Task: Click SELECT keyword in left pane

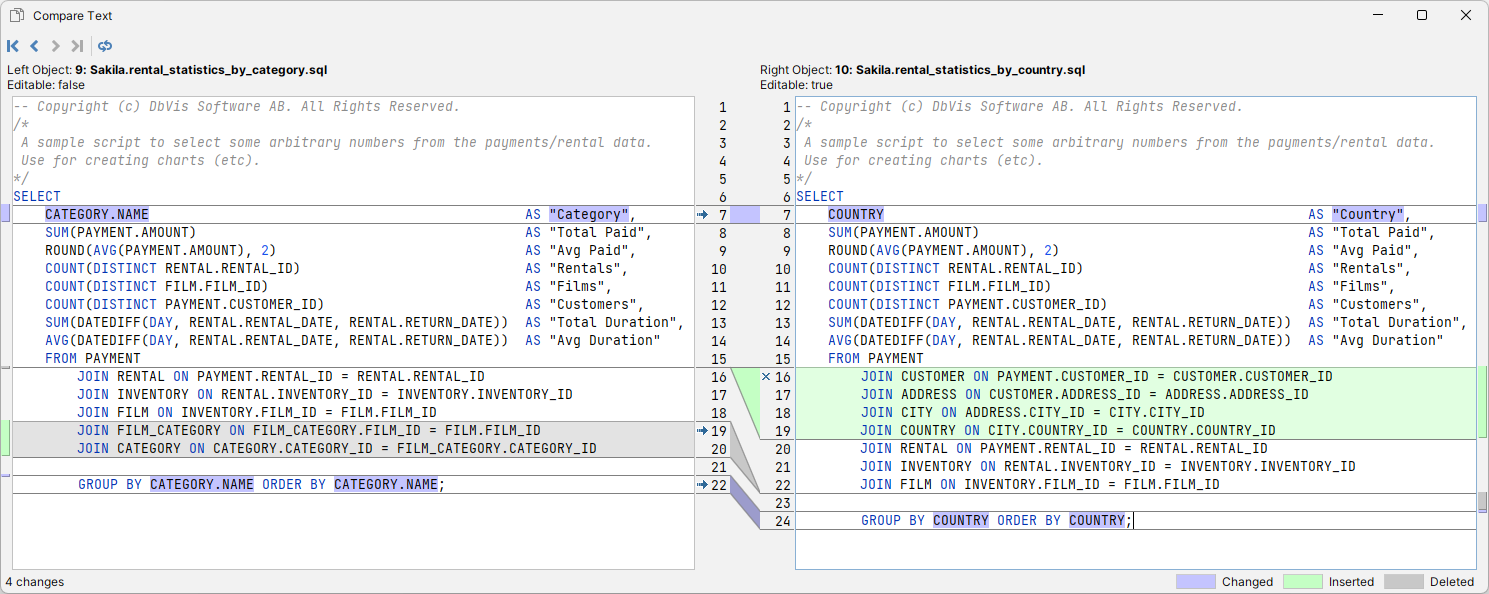Action: 37,196
